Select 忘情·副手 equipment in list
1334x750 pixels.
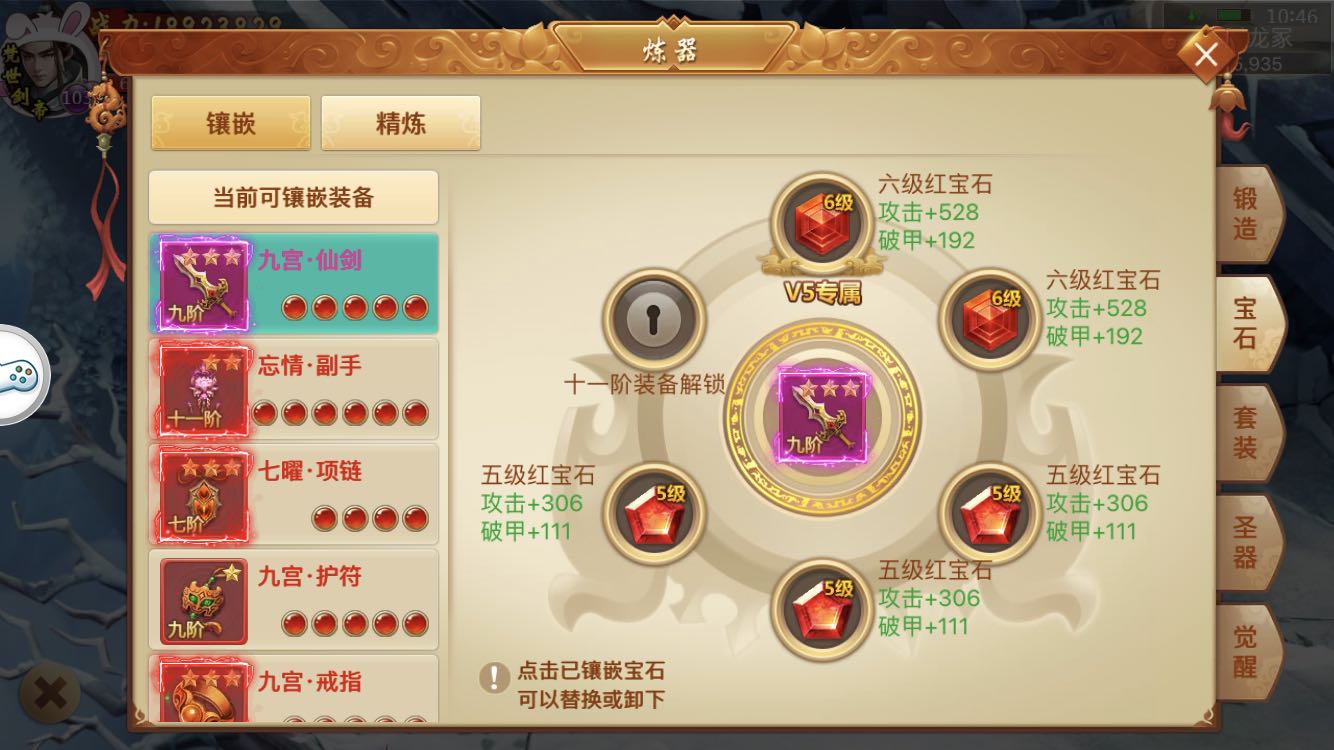coord(294,389)
